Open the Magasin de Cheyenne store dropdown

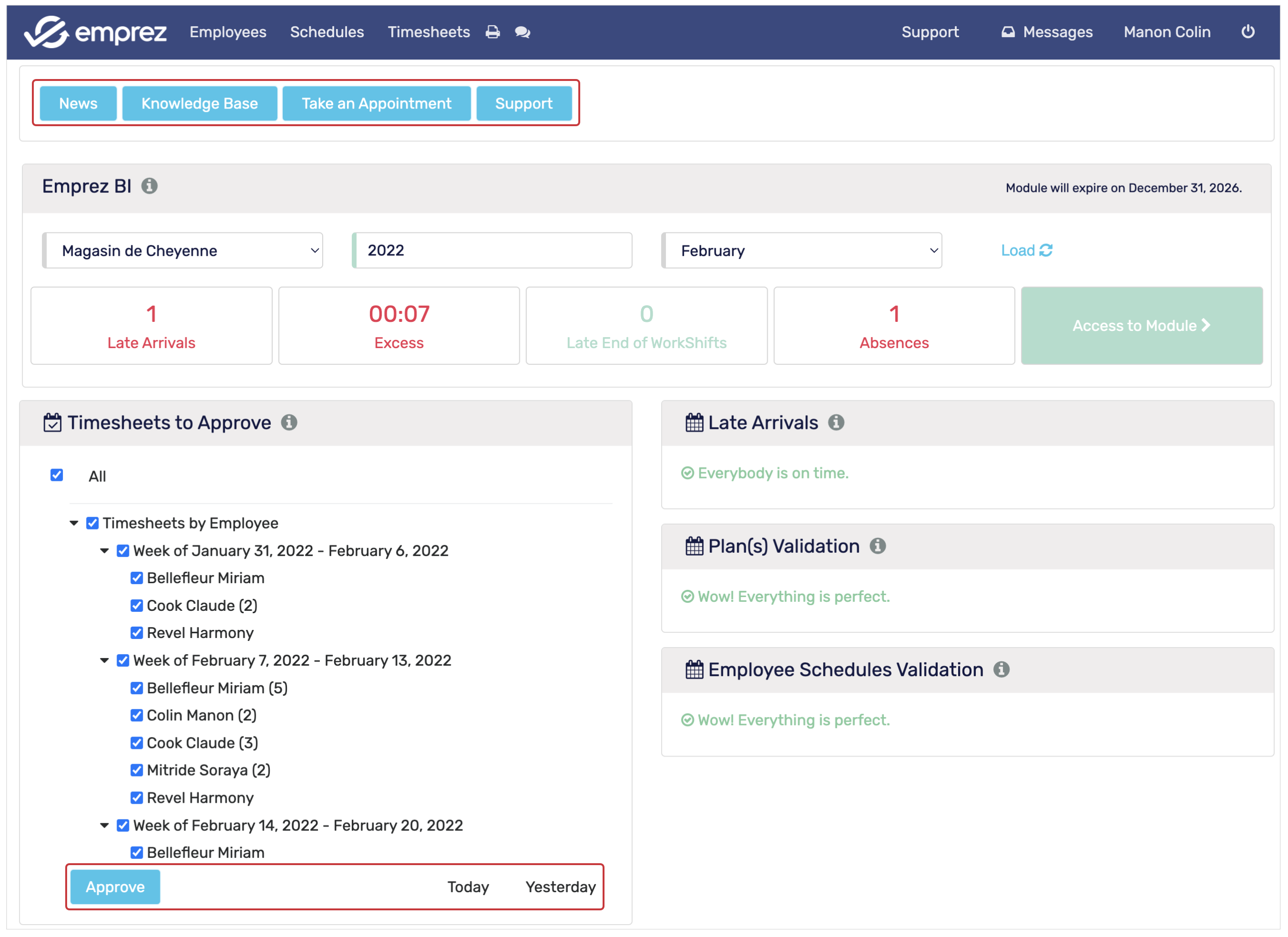point(183,250)
